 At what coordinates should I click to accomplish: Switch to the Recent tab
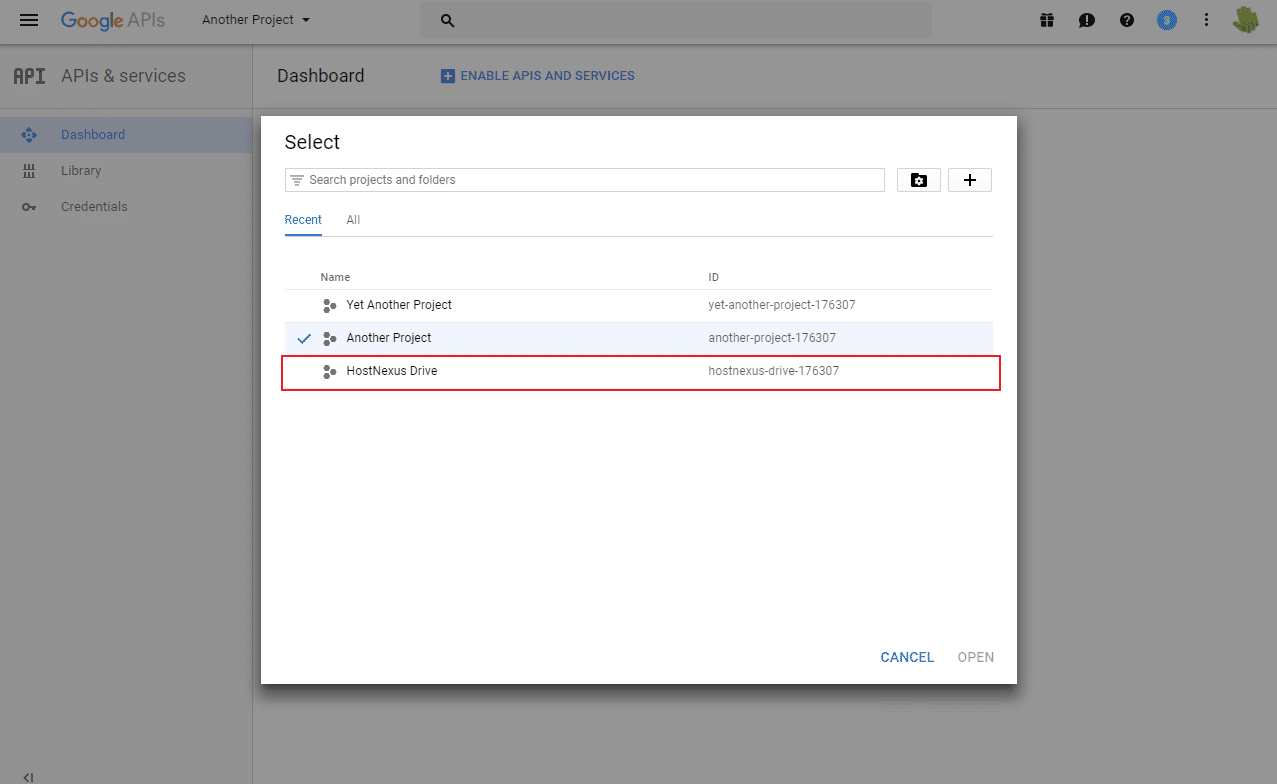pyautogui.click(x=303, y=220)
